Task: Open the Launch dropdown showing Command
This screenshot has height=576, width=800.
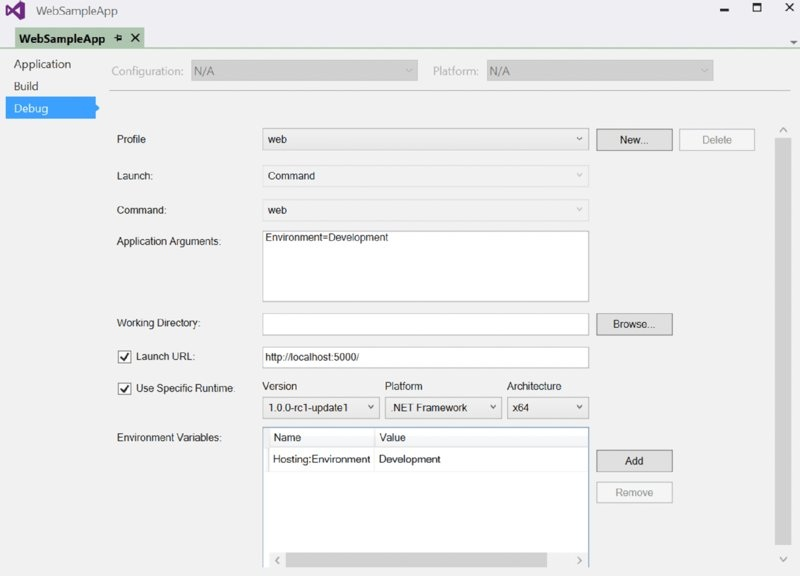Action: [426, 176]
